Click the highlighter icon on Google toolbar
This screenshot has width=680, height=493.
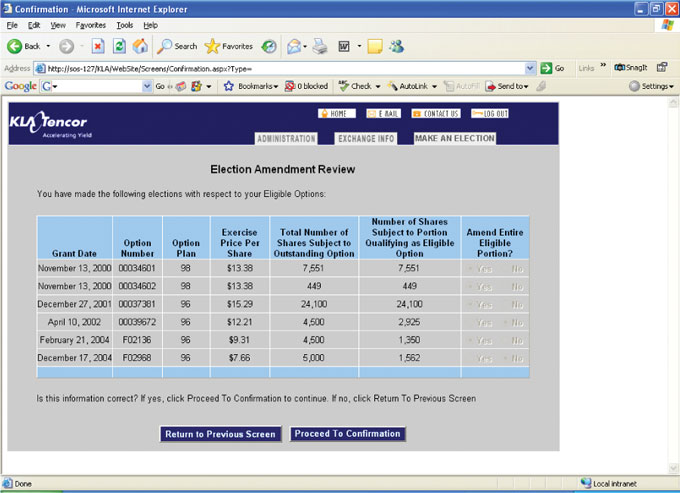[x=541, y=86]
